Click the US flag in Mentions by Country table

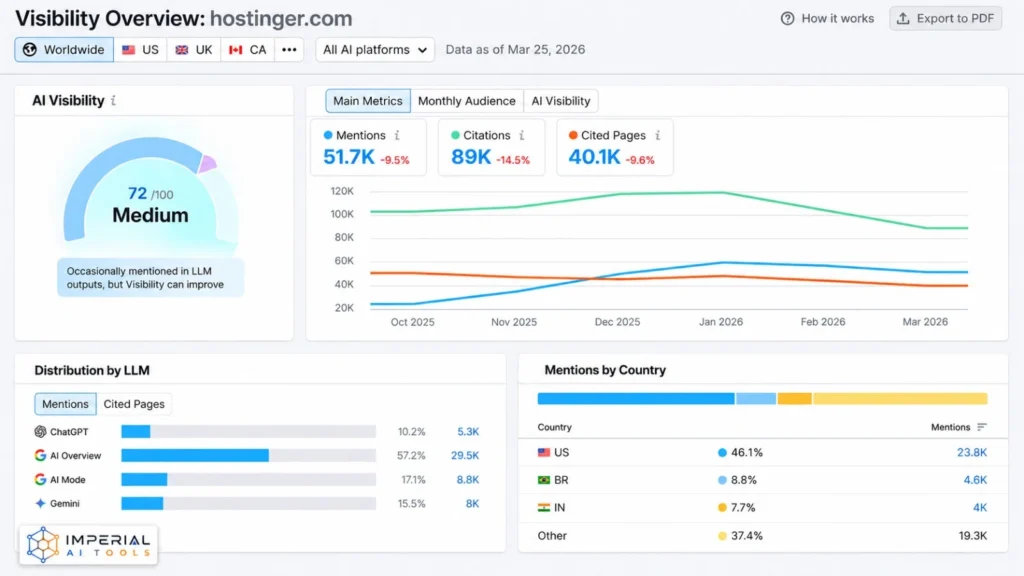pos(544,453)
